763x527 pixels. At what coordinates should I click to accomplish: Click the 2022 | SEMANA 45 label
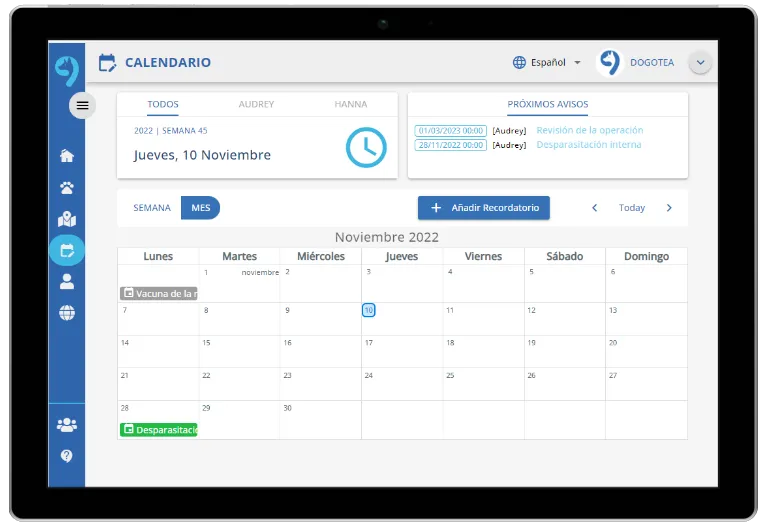pyautogui.click(x=171, y=131)
